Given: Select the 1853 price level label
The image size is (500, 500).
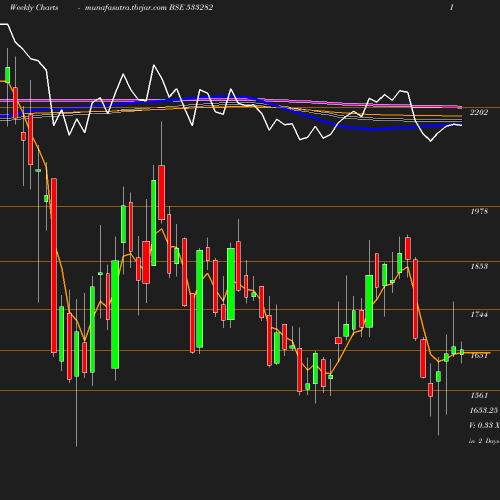Looking at the screenshot, I should tap(479, 266).
